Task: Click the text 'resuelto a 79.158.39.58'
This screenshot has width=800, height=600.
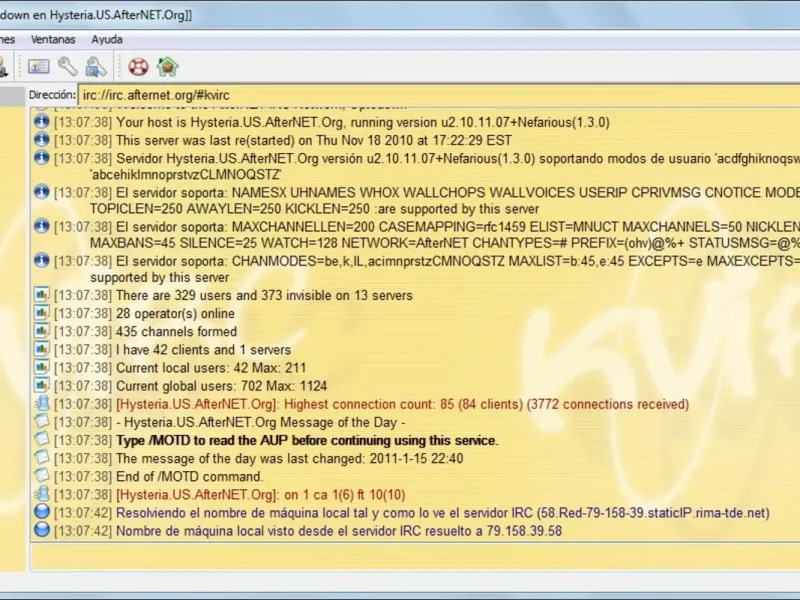Action: (492, 531)
